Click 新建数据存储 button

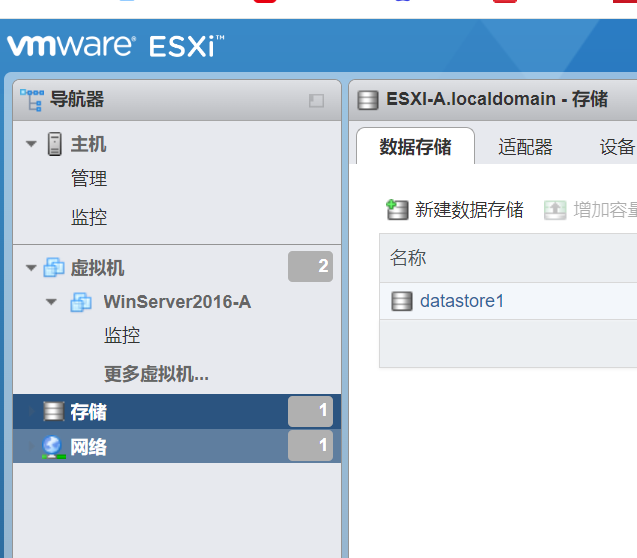455,210
